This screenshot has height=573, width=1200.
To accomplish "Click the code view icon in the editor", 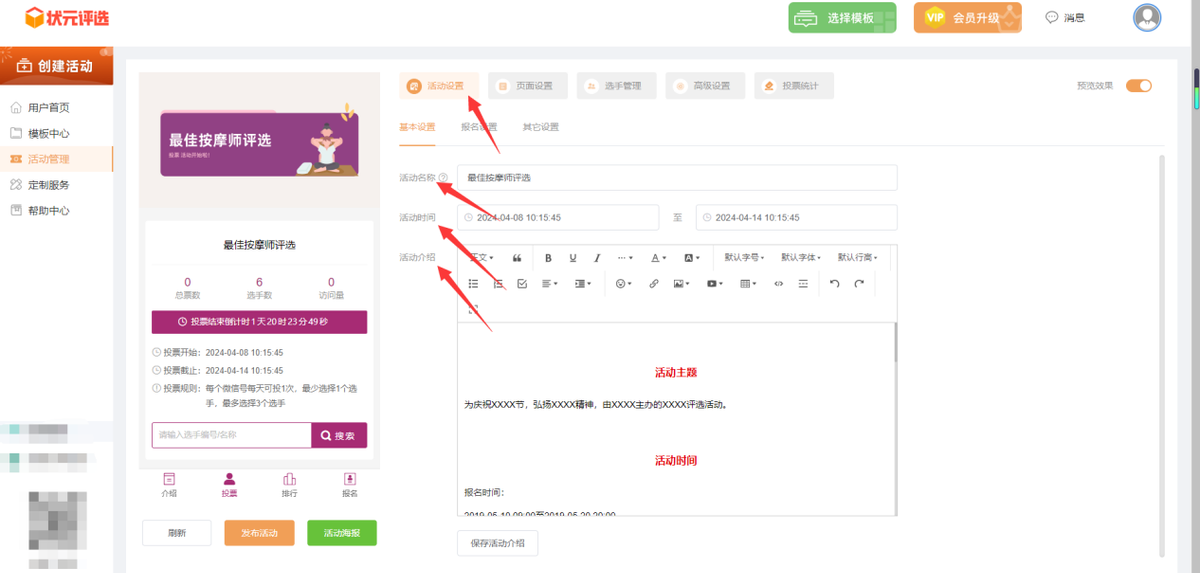I will (779, 284).
